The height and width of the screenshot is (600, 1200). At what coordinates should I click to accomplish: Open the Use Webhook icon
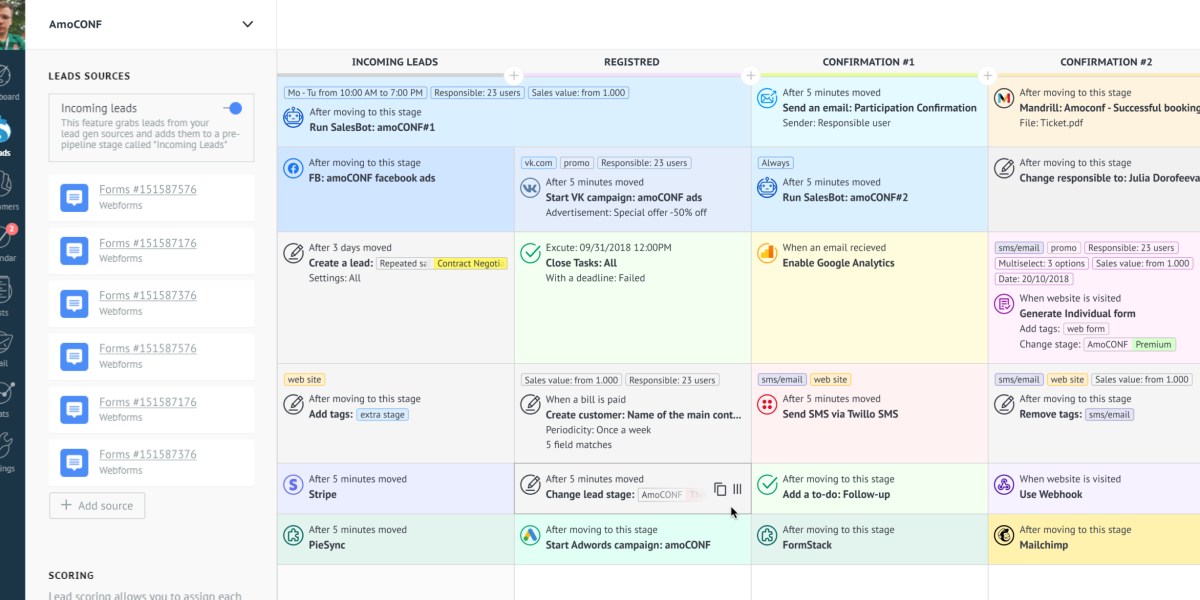[x=1004, y=485]
